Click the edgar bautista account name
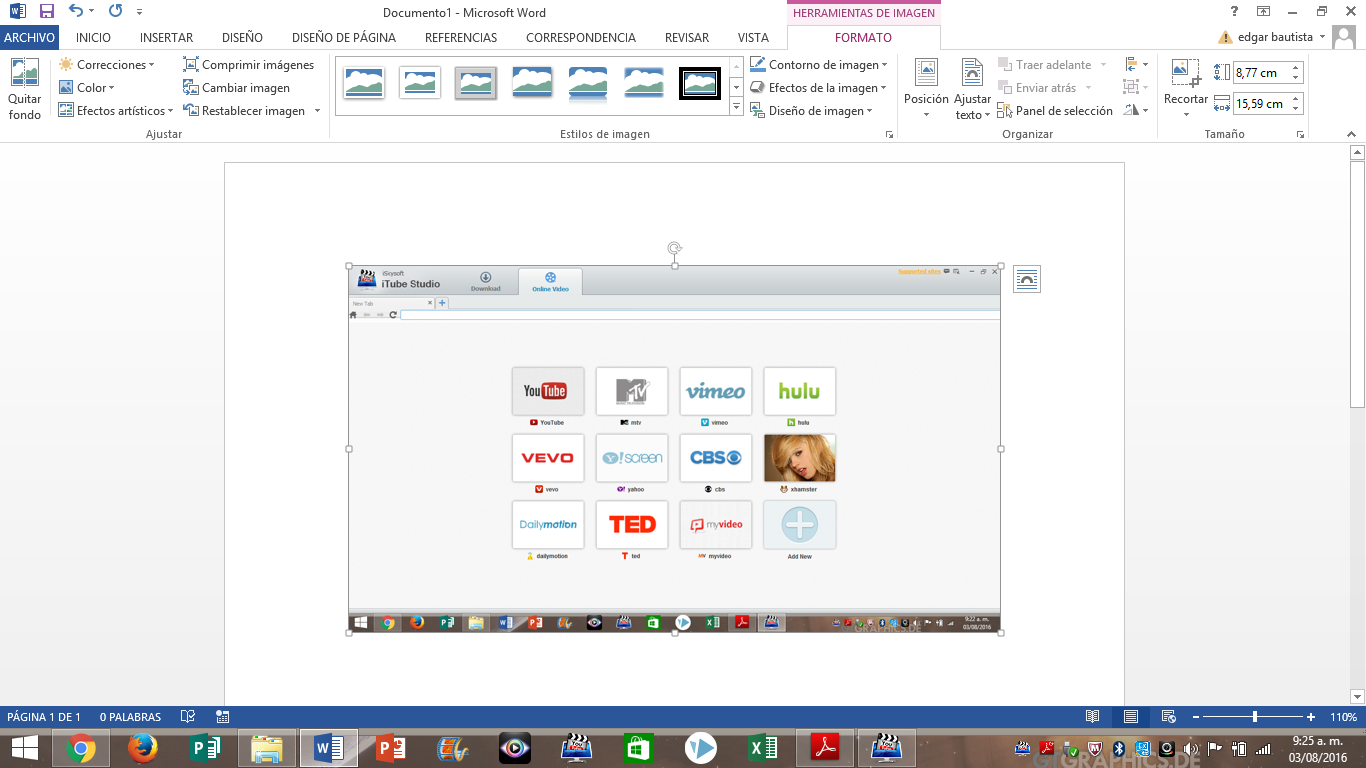The width and height of the screenshot is (1366, 768). tap(1277, 37)
